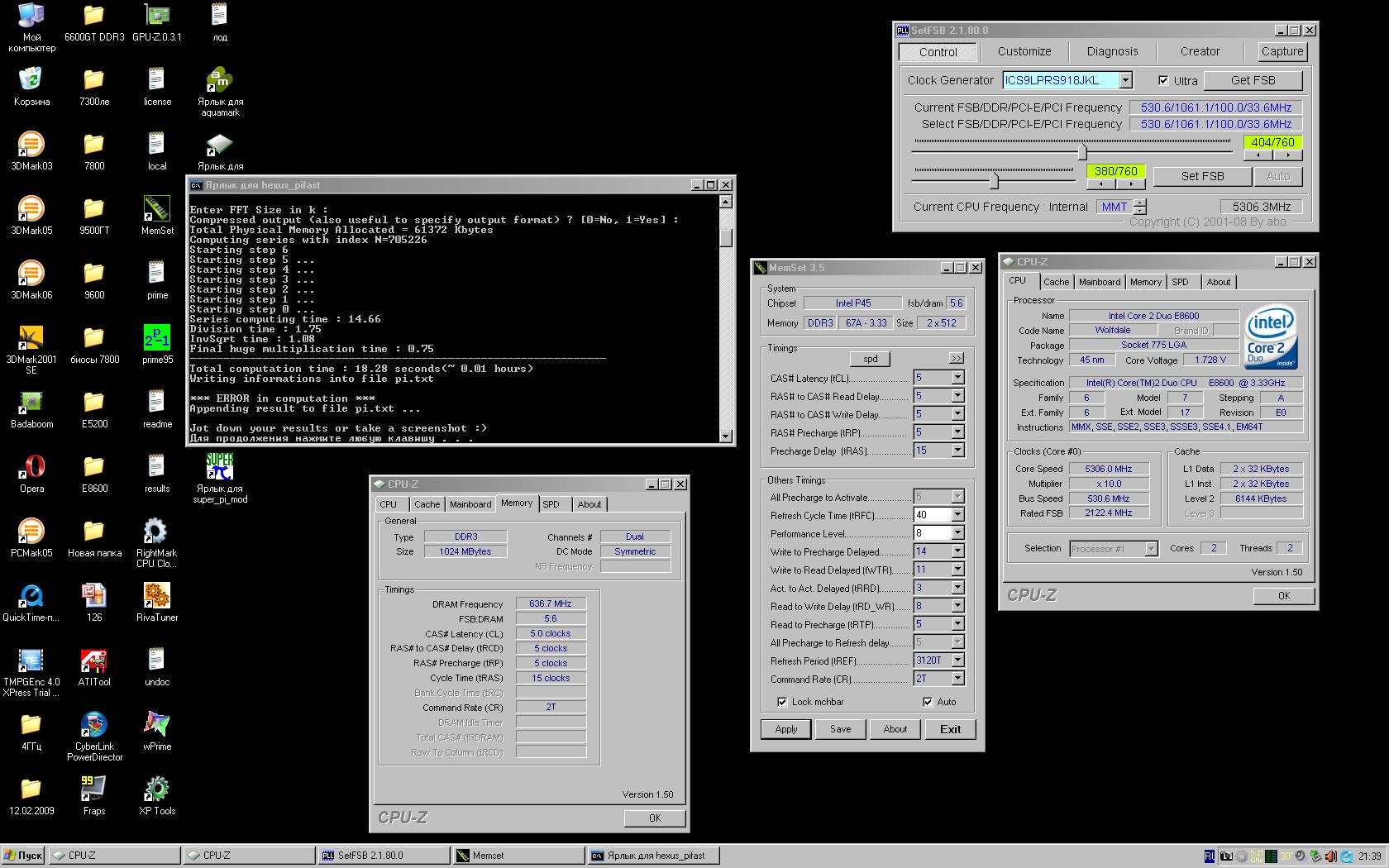1389x868 pixels.
Task: Switch to the Diagnosis tab in SetFSB
Action: click(x=1112, y=51)
